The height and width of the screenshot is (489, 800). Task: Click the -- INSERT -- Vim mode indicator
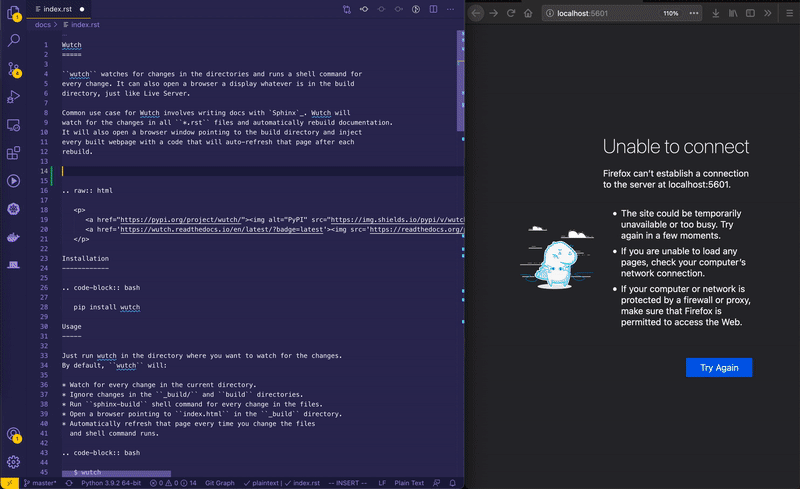click(x=347, y=483)
